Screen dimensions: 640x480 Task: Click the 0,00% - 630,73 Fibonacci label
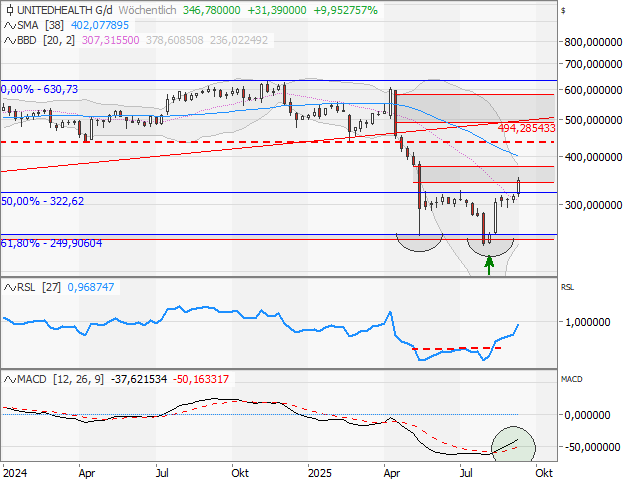pyautogui.click(x=39, y=89)
